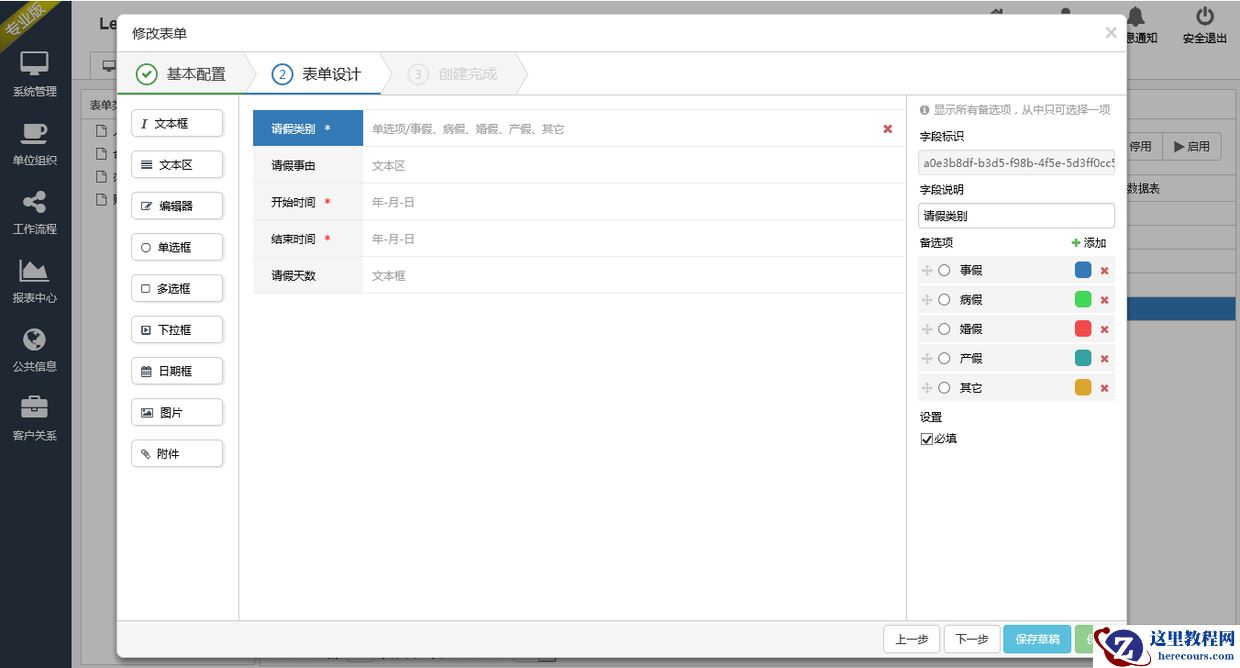Select the 请假事由 form field row
1240x668 pixels.
579,166
